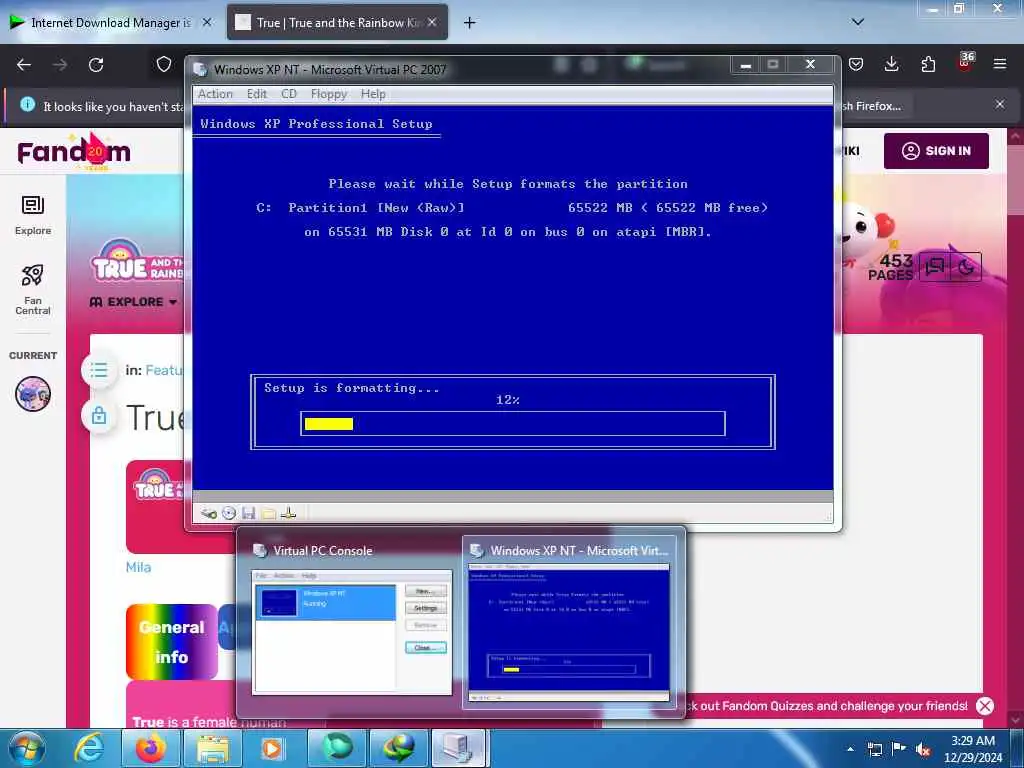Close the Internet Download Manager tab
The image size is (1024, 768).
(x=207, y=22)
